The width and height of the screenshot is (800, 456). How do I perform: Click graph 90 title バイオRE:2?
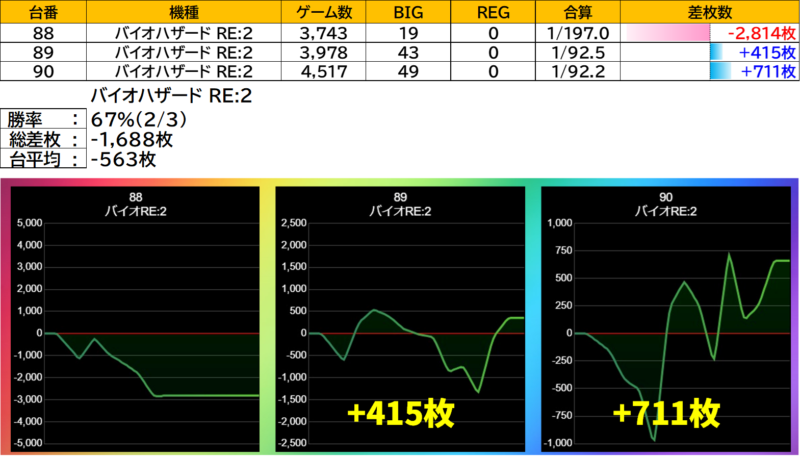(666, 211)
